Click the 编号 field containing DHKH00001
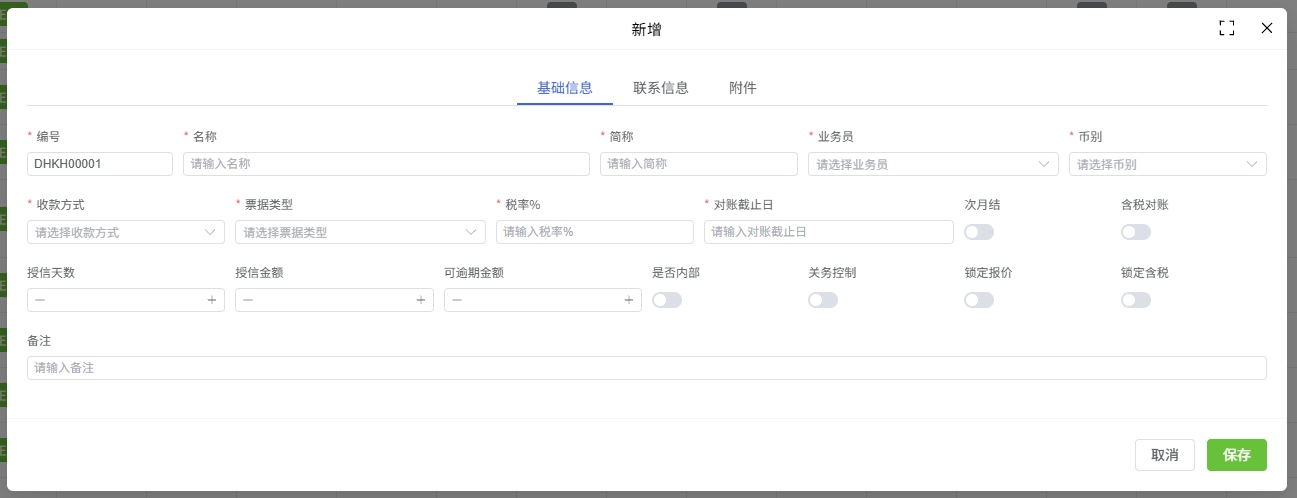The width and height of the screenshot is (1297, 498). pos(100,164)
